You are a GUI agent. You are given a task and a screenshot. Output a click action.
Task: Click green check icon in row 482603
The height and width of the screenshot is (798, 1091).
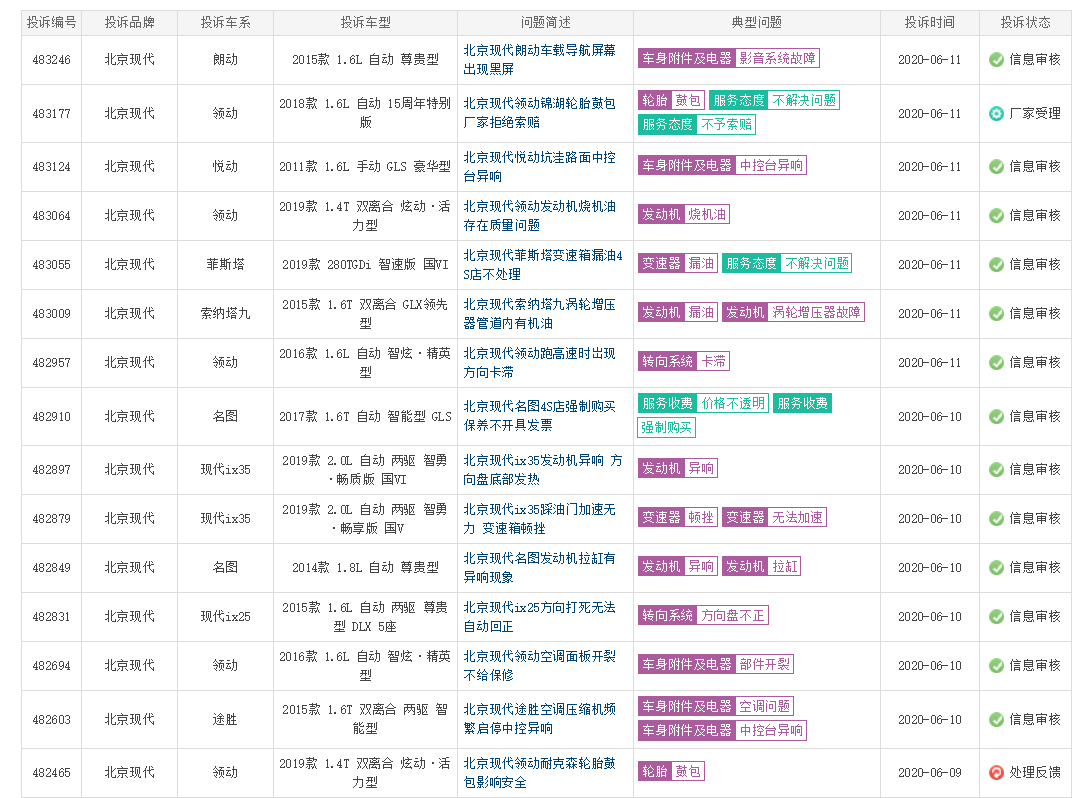click(996, 719)
